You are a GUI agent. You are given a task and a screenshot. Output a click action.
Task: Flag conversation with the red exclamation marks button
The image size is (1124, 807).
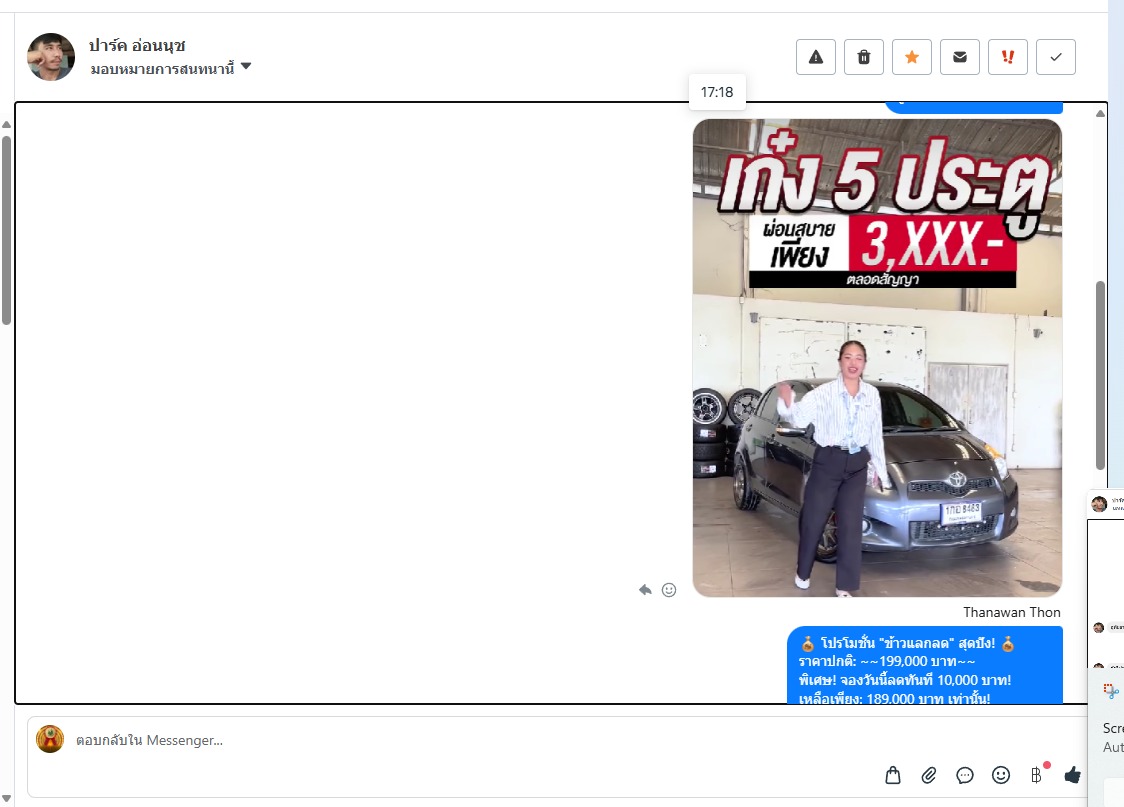pos(1007,57)
